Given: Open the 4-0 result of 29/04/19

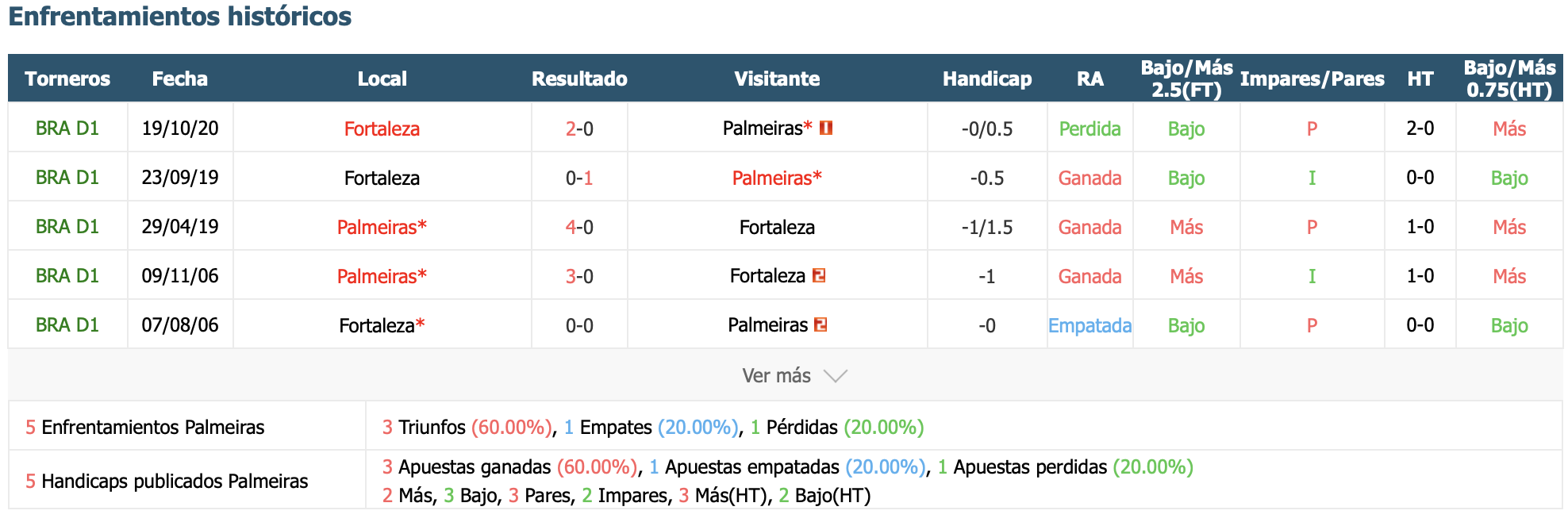Looking at the screenshot, I should tap(579, 227).
